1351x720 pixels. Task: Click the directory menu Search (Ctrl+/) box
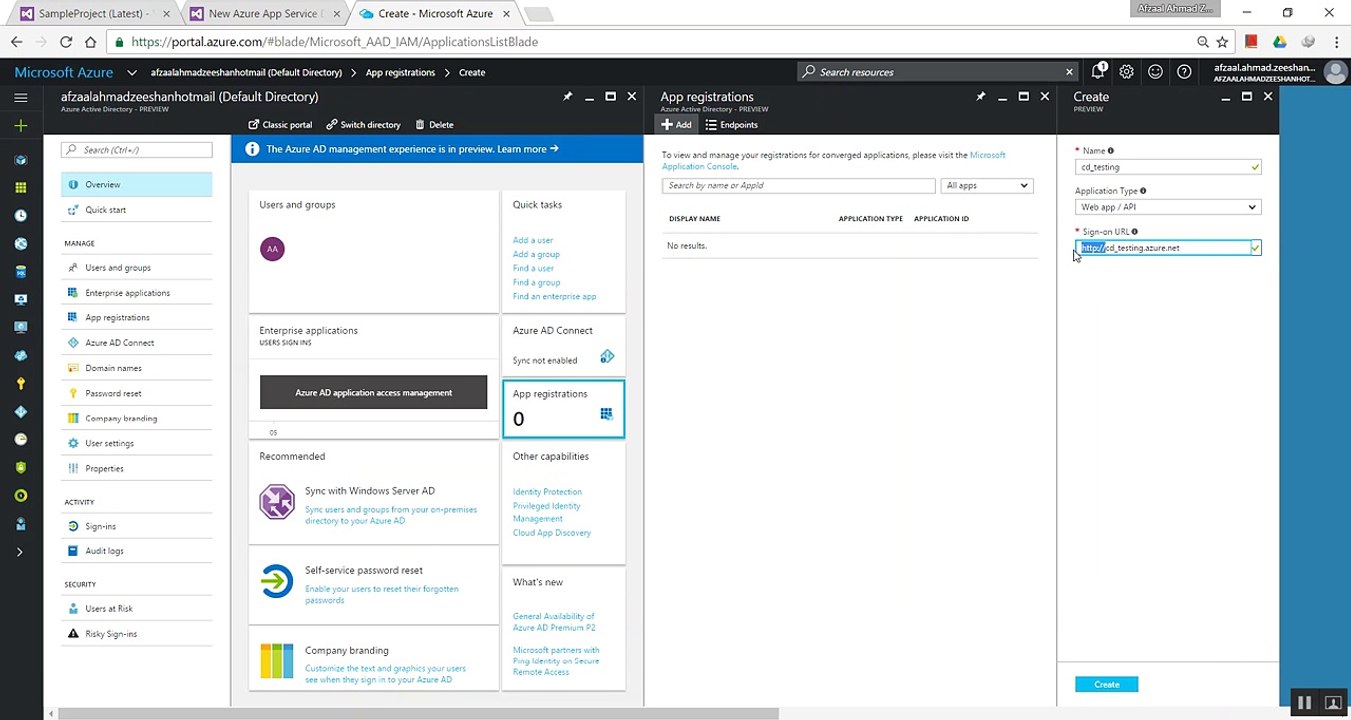click(x=136, y=150)
